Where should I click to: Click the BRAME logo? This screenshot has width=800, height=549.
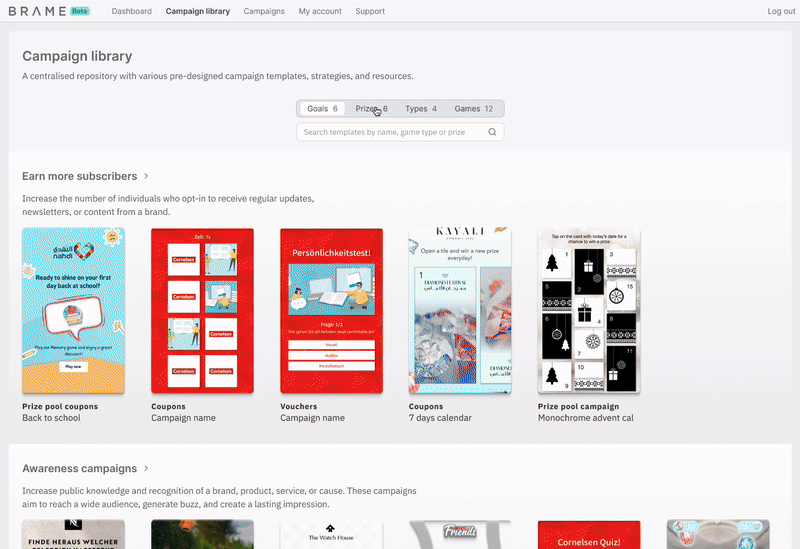tap(37, 11)
